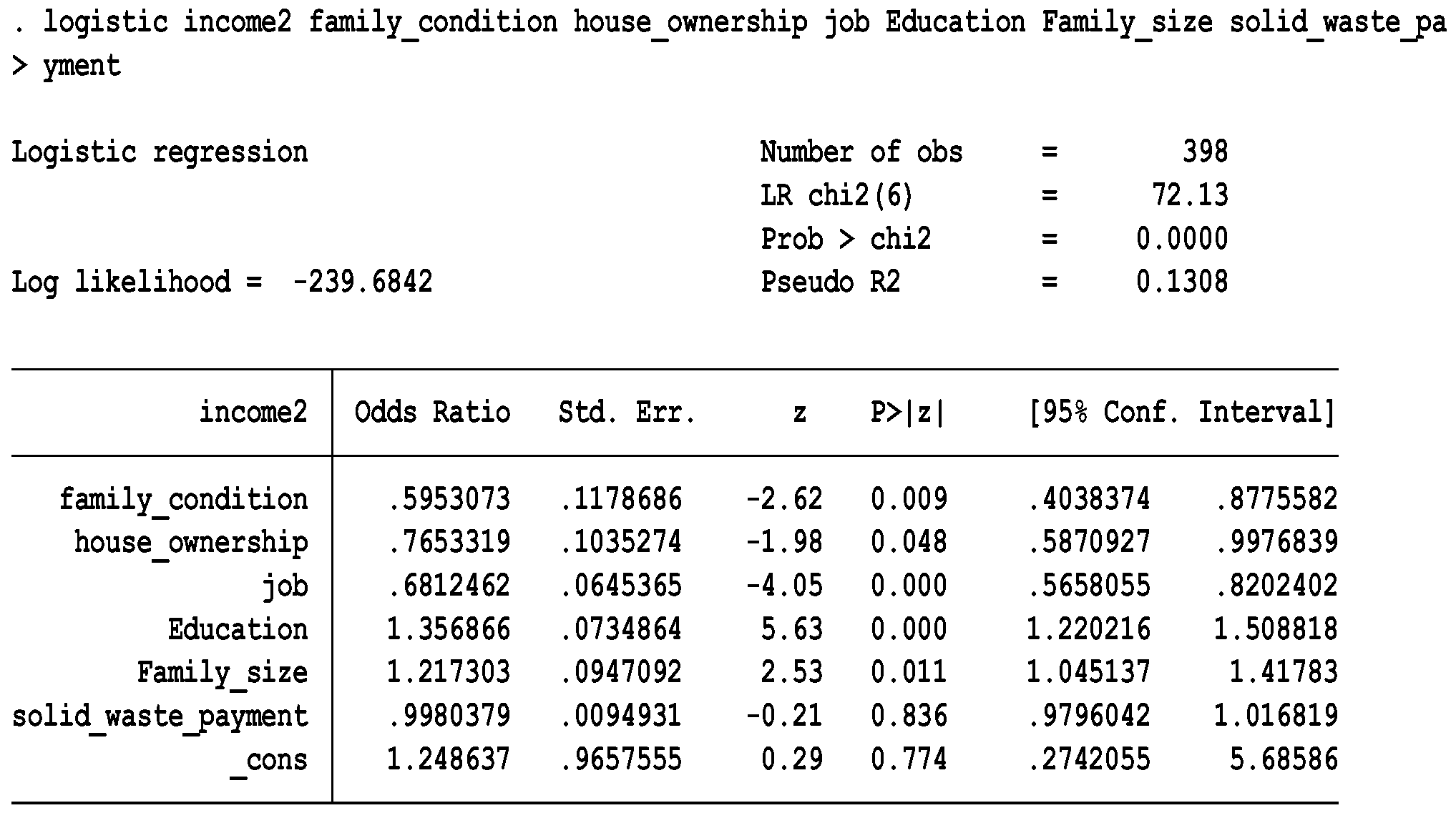Click the job z-statistic -4.05

tap(784, 586)
